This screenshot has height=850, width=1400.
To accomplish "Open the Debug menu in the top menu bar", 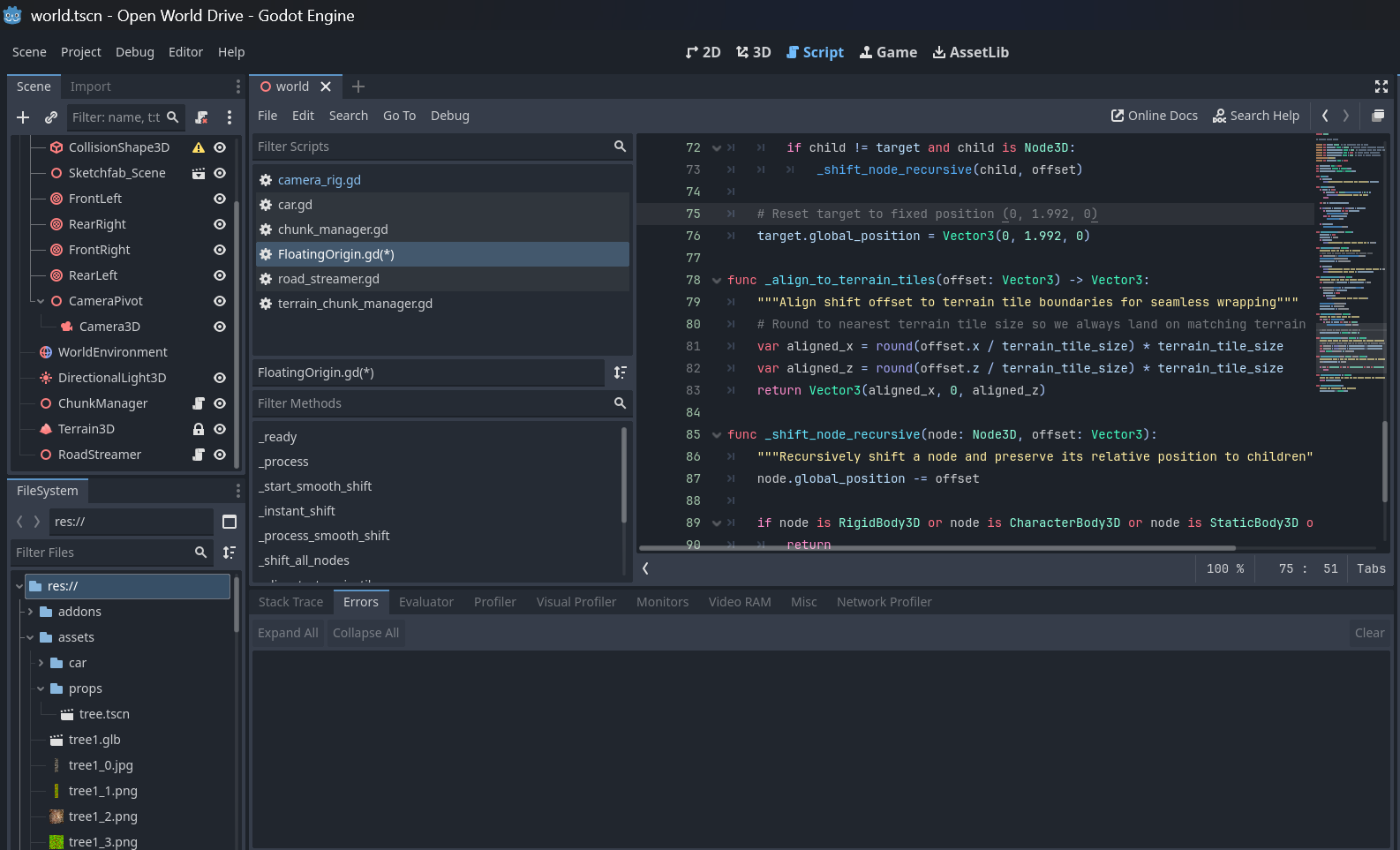I will (134, 52).
